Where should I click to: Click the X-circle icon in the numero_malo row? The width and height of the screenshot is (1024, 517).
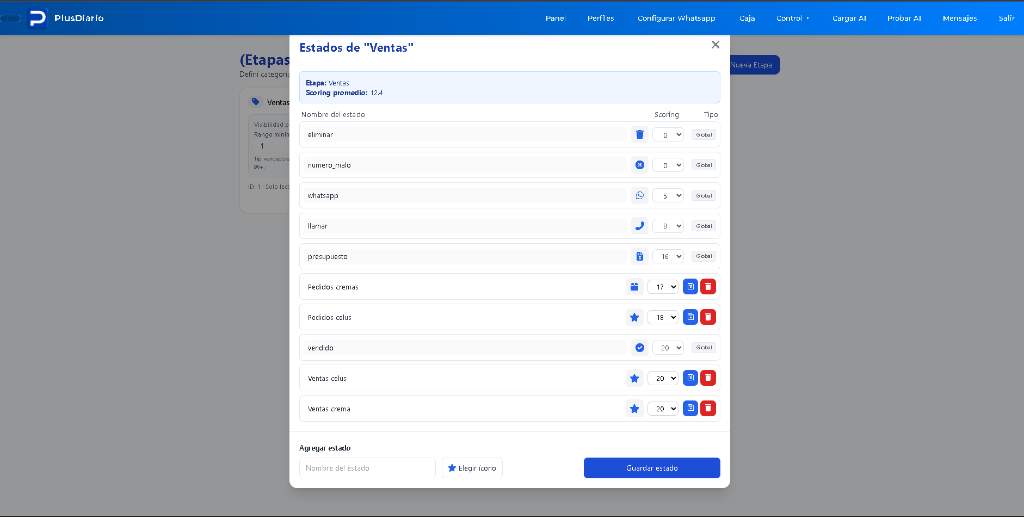(640, 165)
